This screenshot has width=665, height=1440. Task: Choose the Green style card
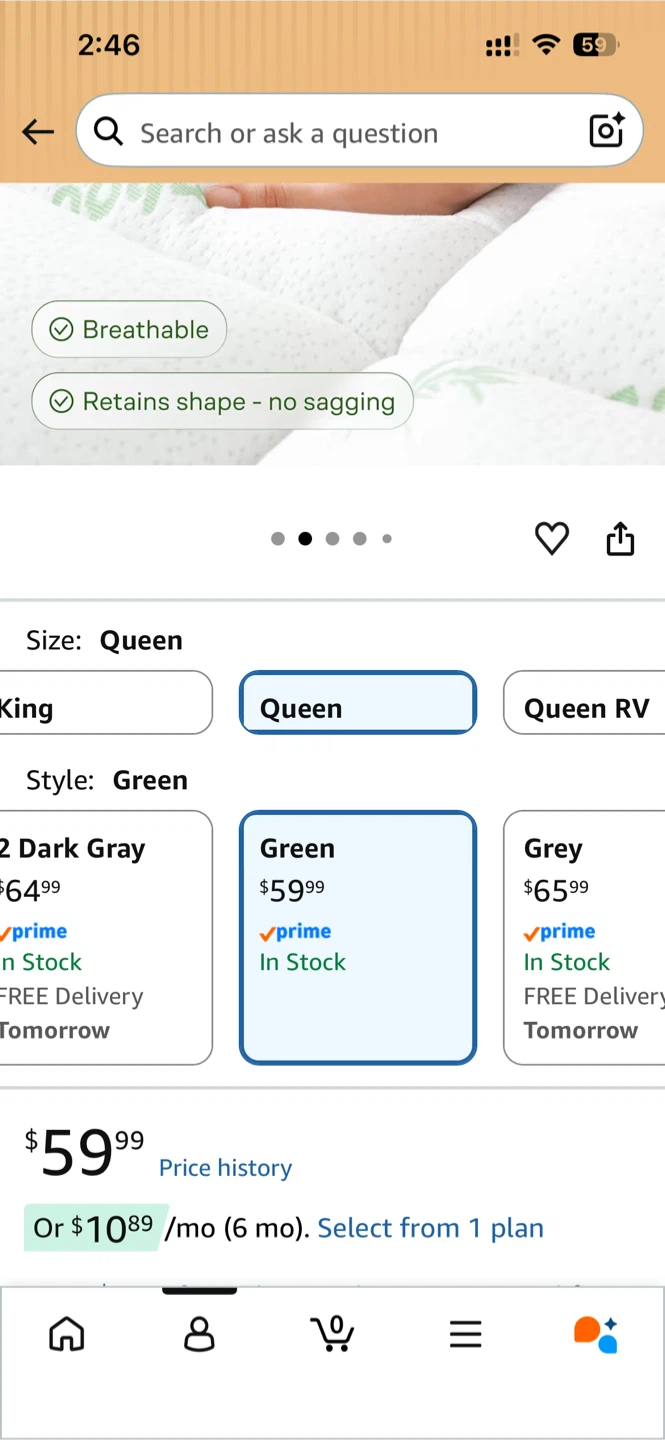pyautogui.click(x=358, y=938)
